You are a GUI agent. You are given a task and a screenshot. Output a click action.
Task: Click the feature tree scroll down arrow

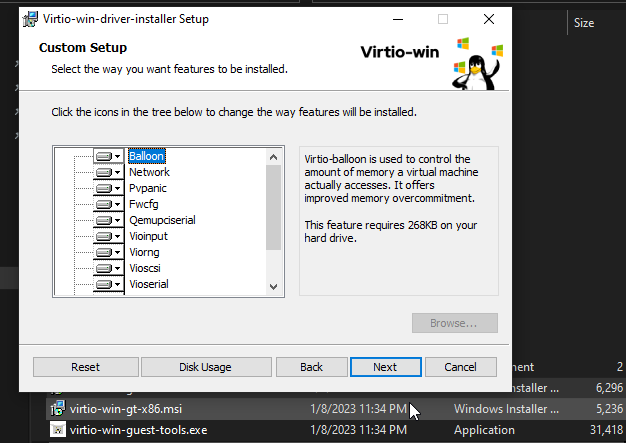(273, 287)
